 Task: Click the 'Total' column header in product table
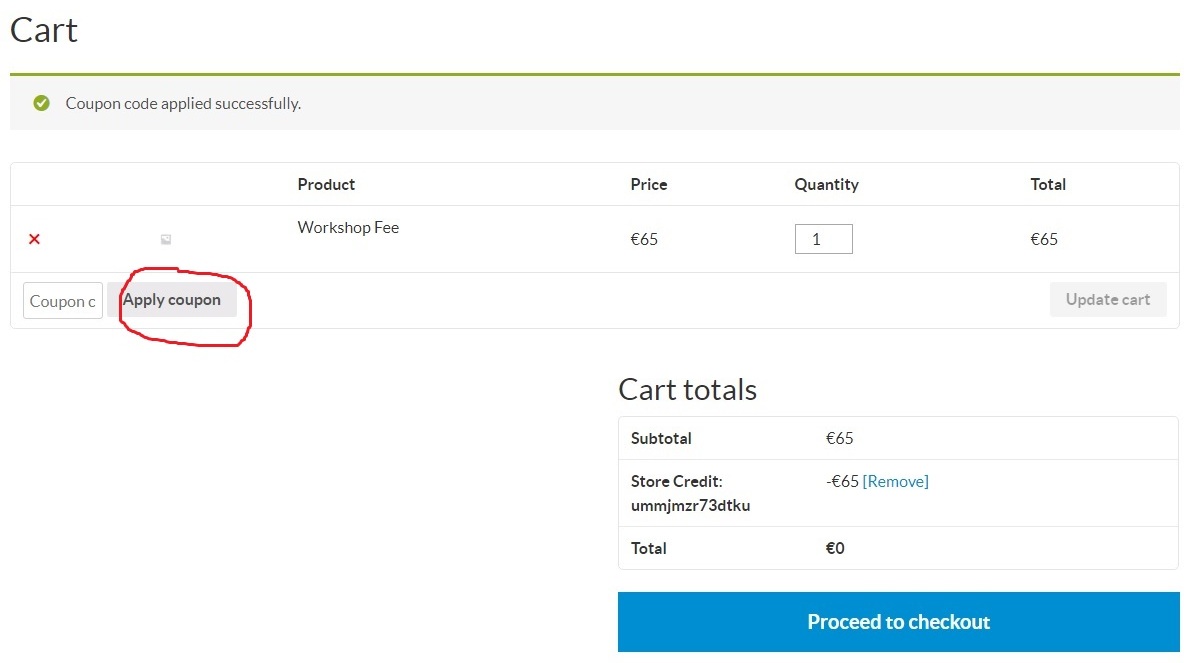click(1048, 184)
